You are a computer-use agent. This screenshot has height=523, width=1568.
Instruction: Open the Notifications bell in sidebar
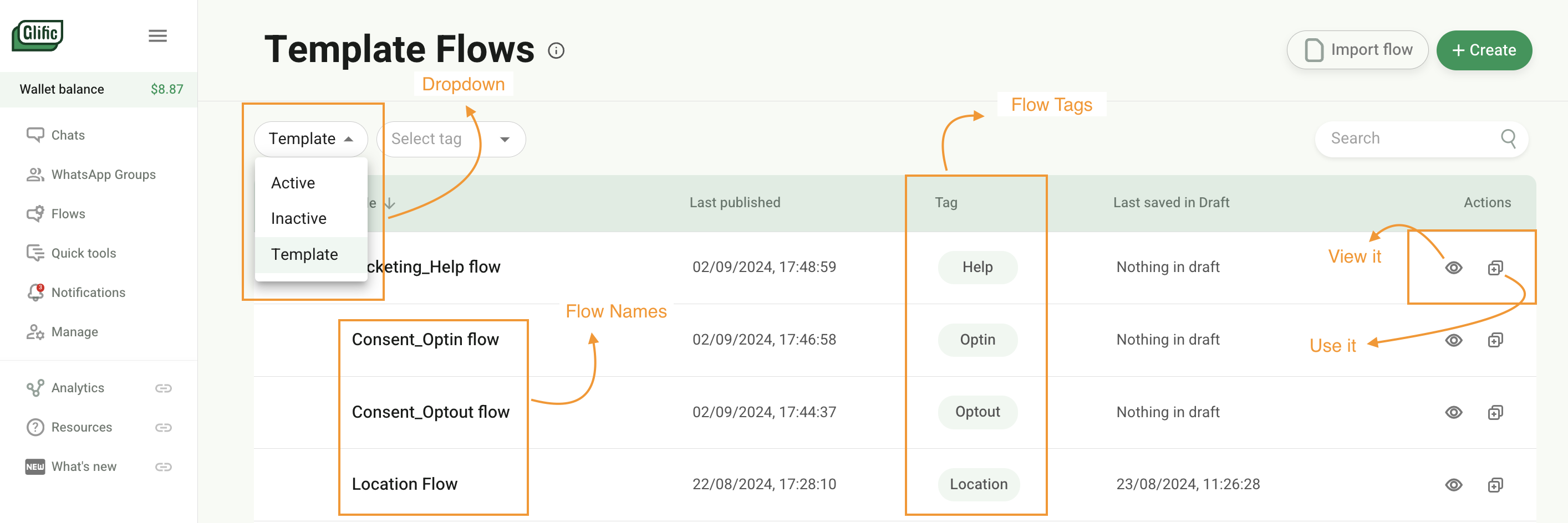(36, 293)
